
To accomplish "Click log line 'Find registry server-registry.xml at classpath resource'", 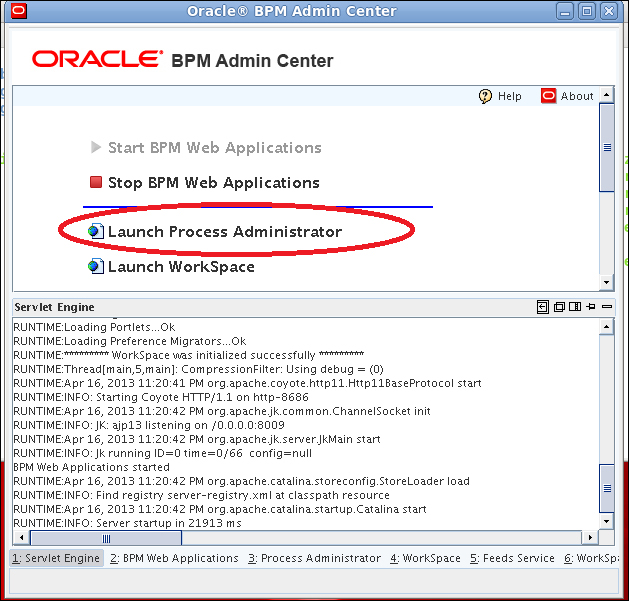I will pos(201,495).
